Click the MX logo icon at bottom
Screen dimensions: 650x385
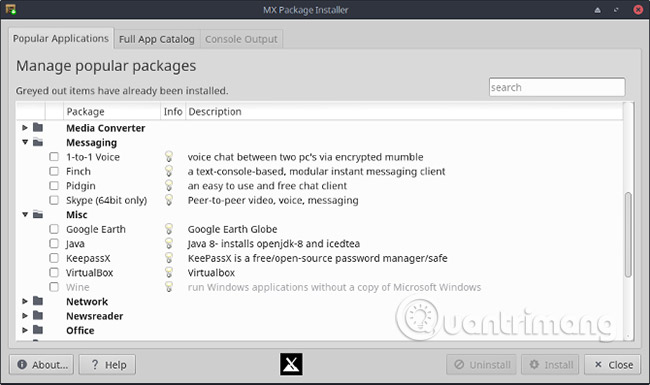(x=291, y=364)
